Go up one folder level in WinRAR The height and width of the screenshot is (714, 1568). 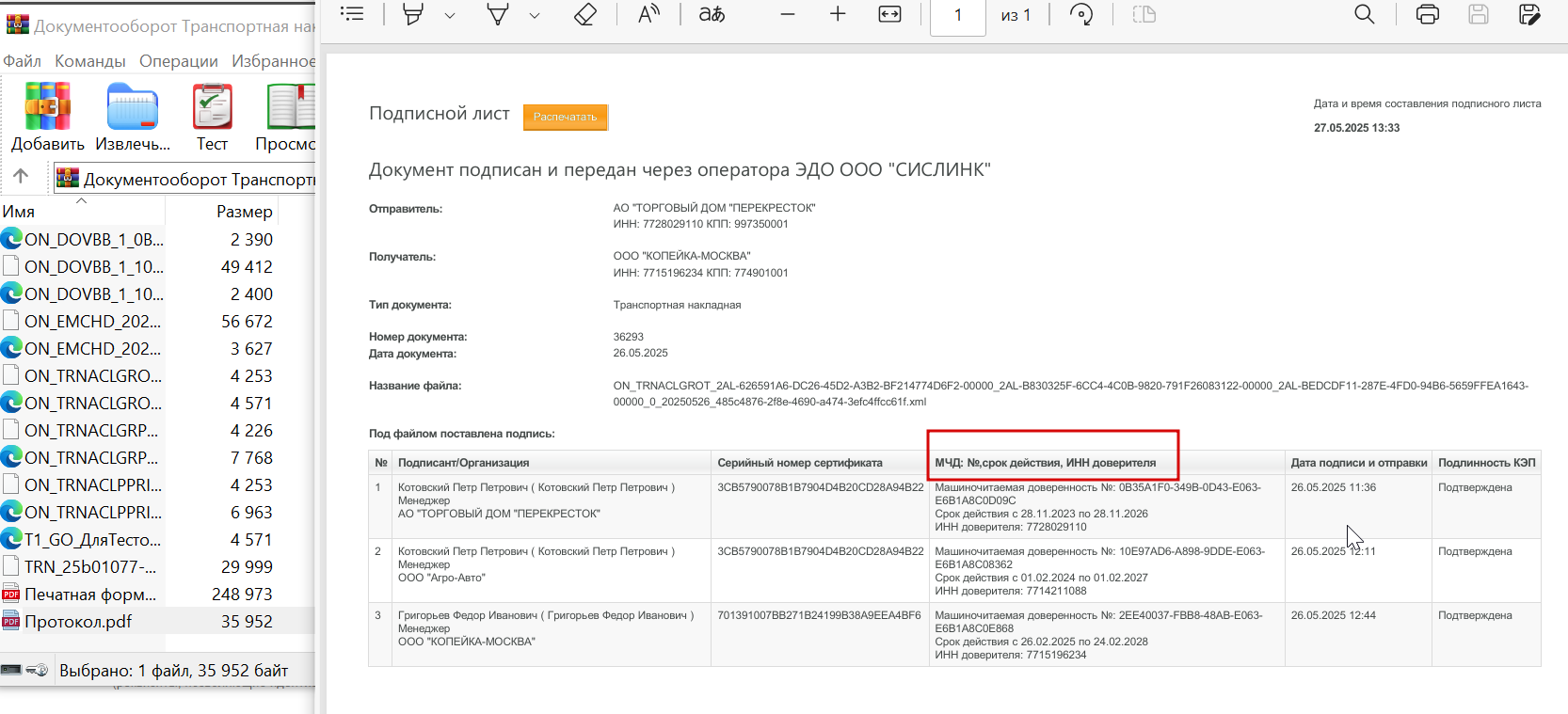(x=21, y=176)
